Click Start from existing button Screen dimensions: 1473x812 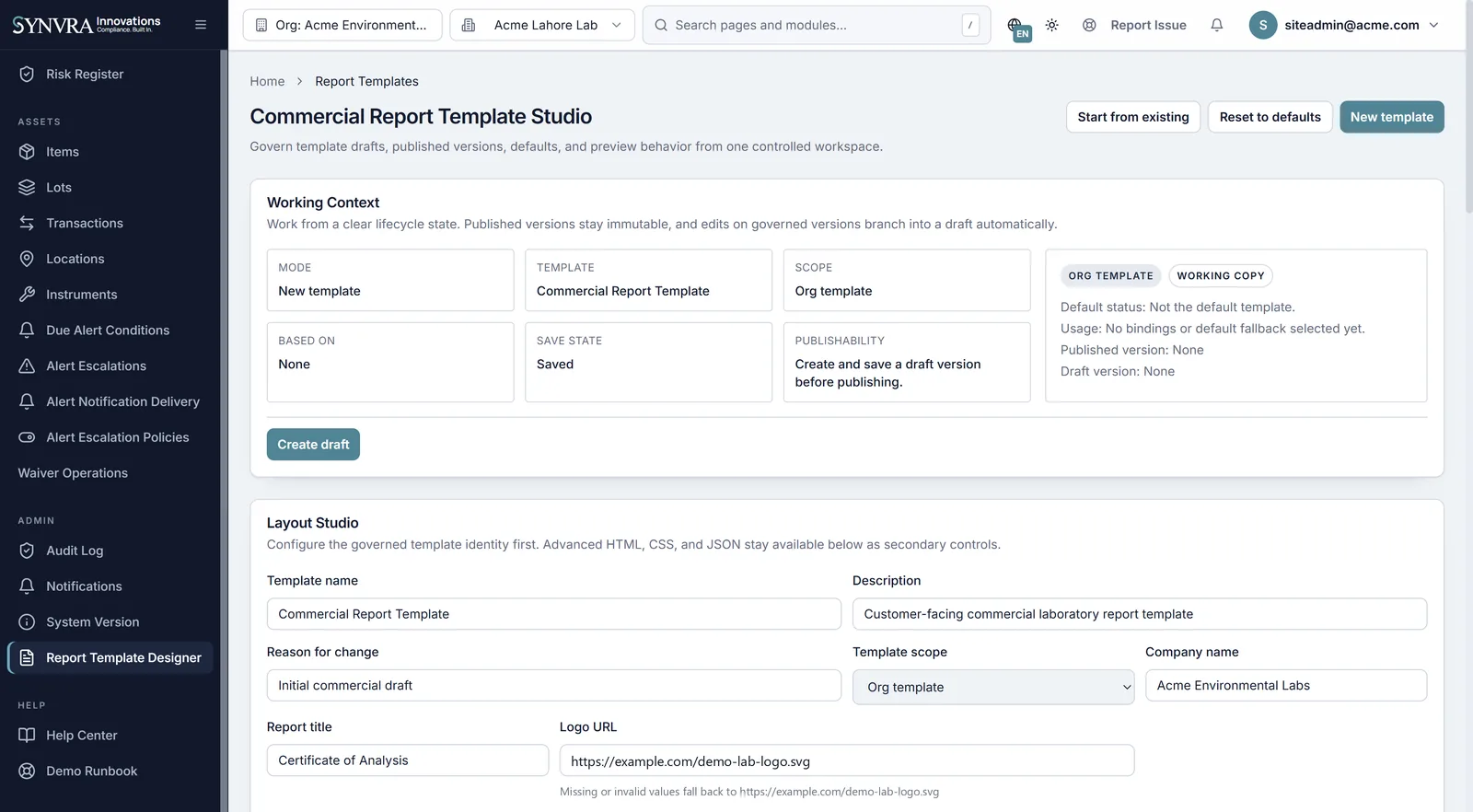[x=1133, y=117]
